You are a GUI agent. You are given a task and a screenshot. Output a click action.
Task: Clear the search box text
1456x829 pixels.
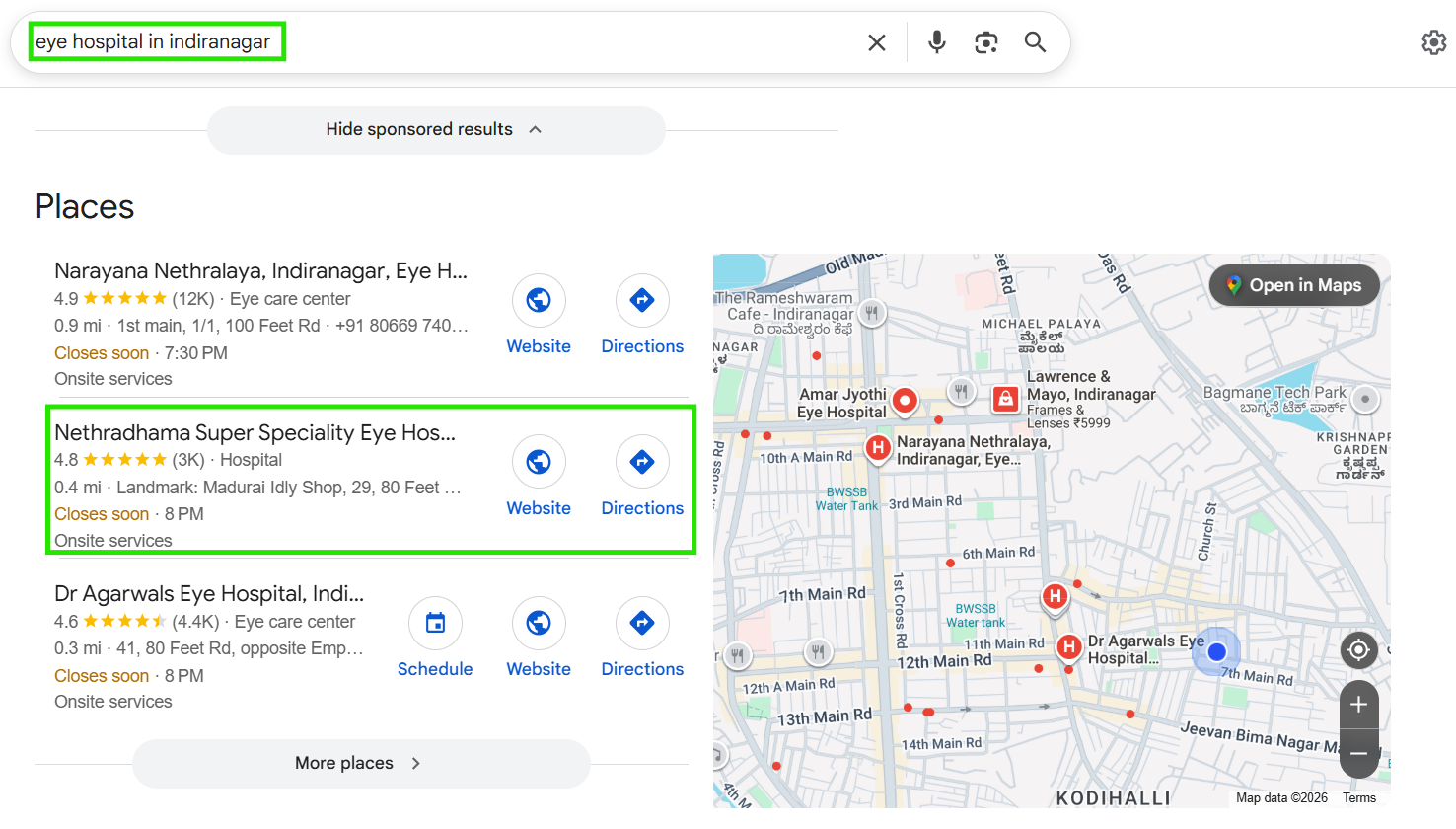coord(876,42)
